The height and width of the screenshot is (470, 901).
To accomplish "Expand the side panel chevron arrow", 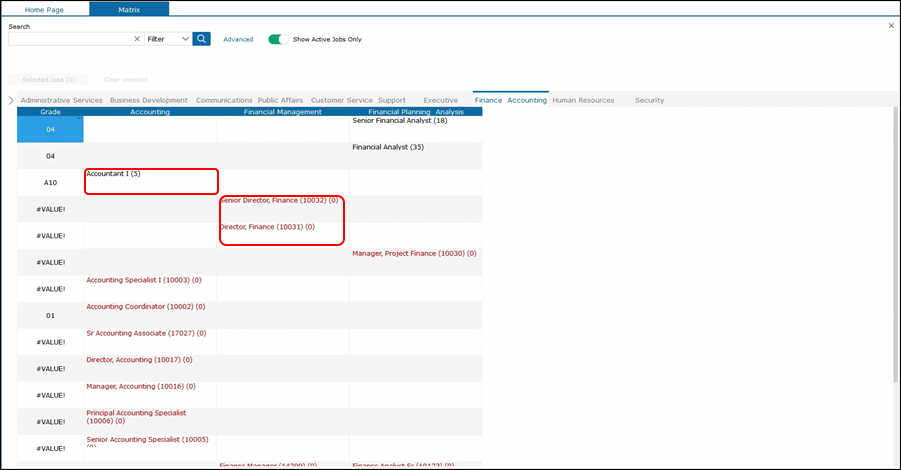I will 11,100.
